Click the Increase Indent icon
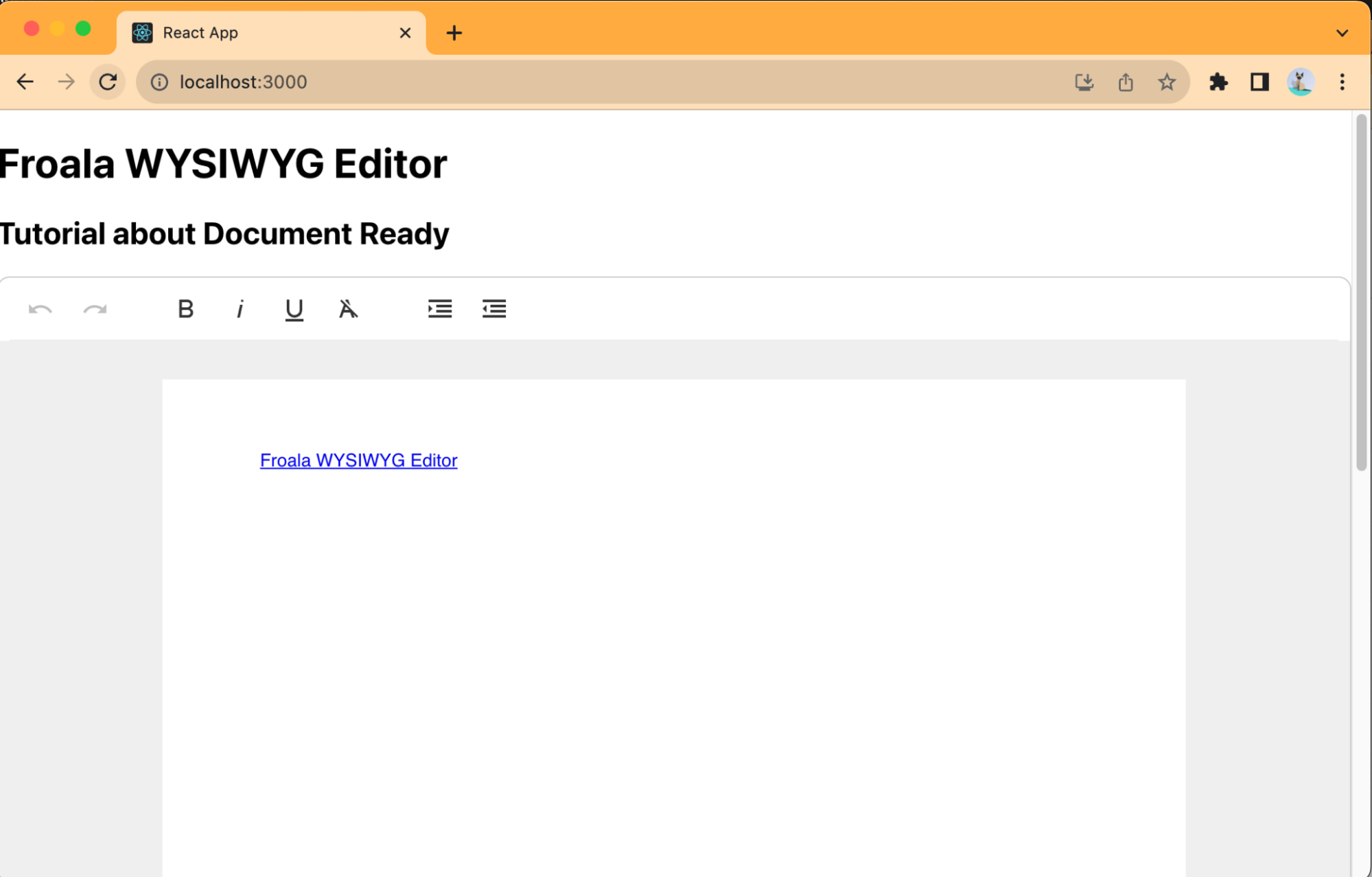 [x=440, y=309]
